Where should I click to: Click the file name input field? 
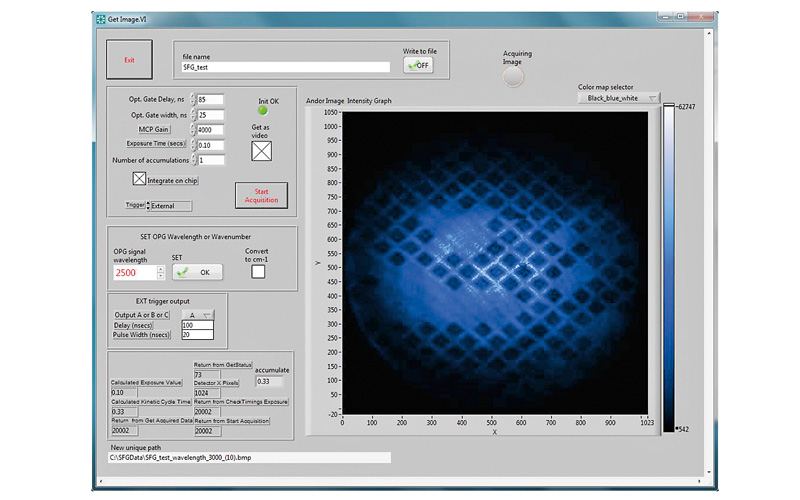pyautogui.click(x=284, y=67)
